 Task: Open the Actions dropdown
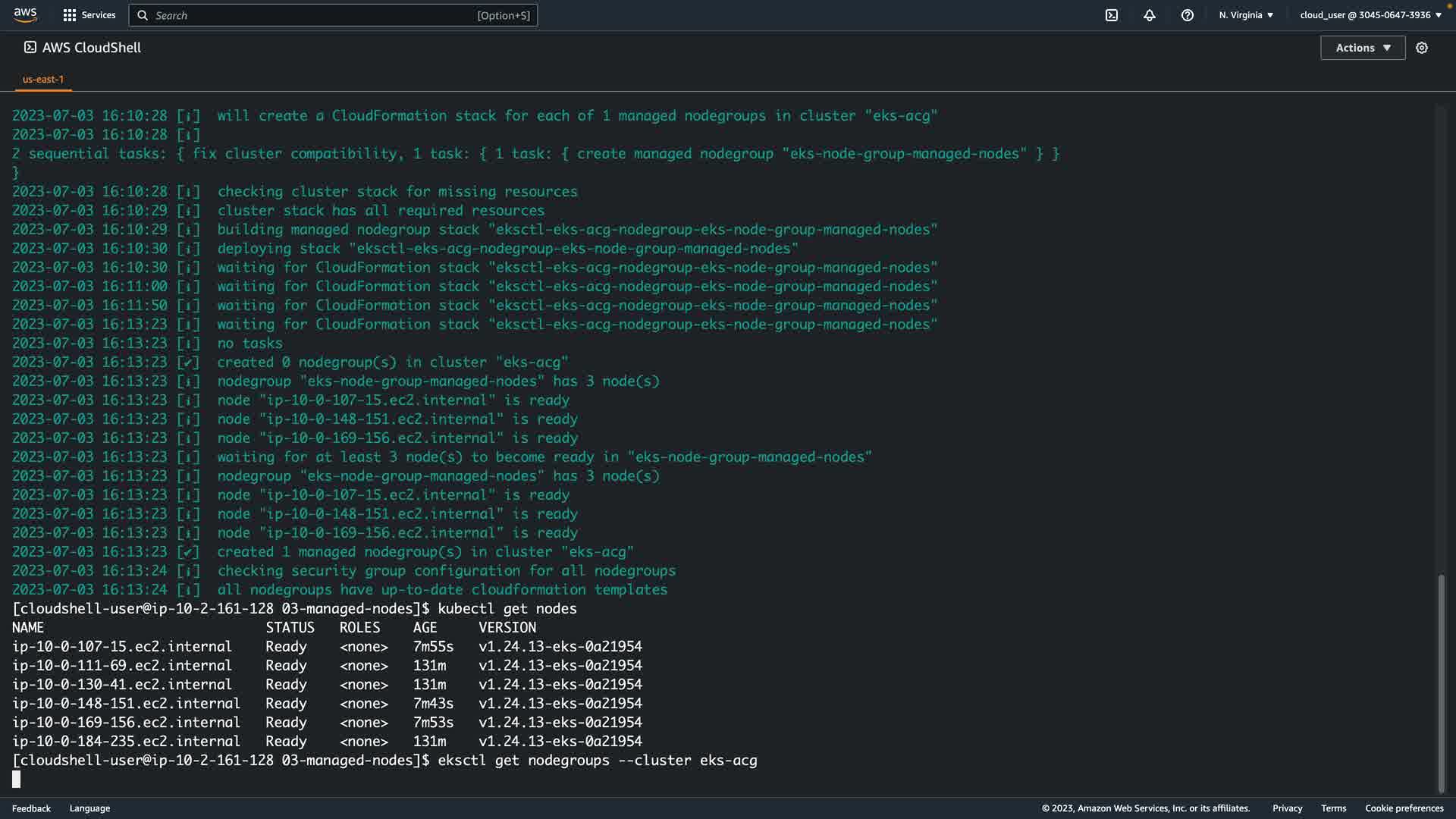point(1363,48)
